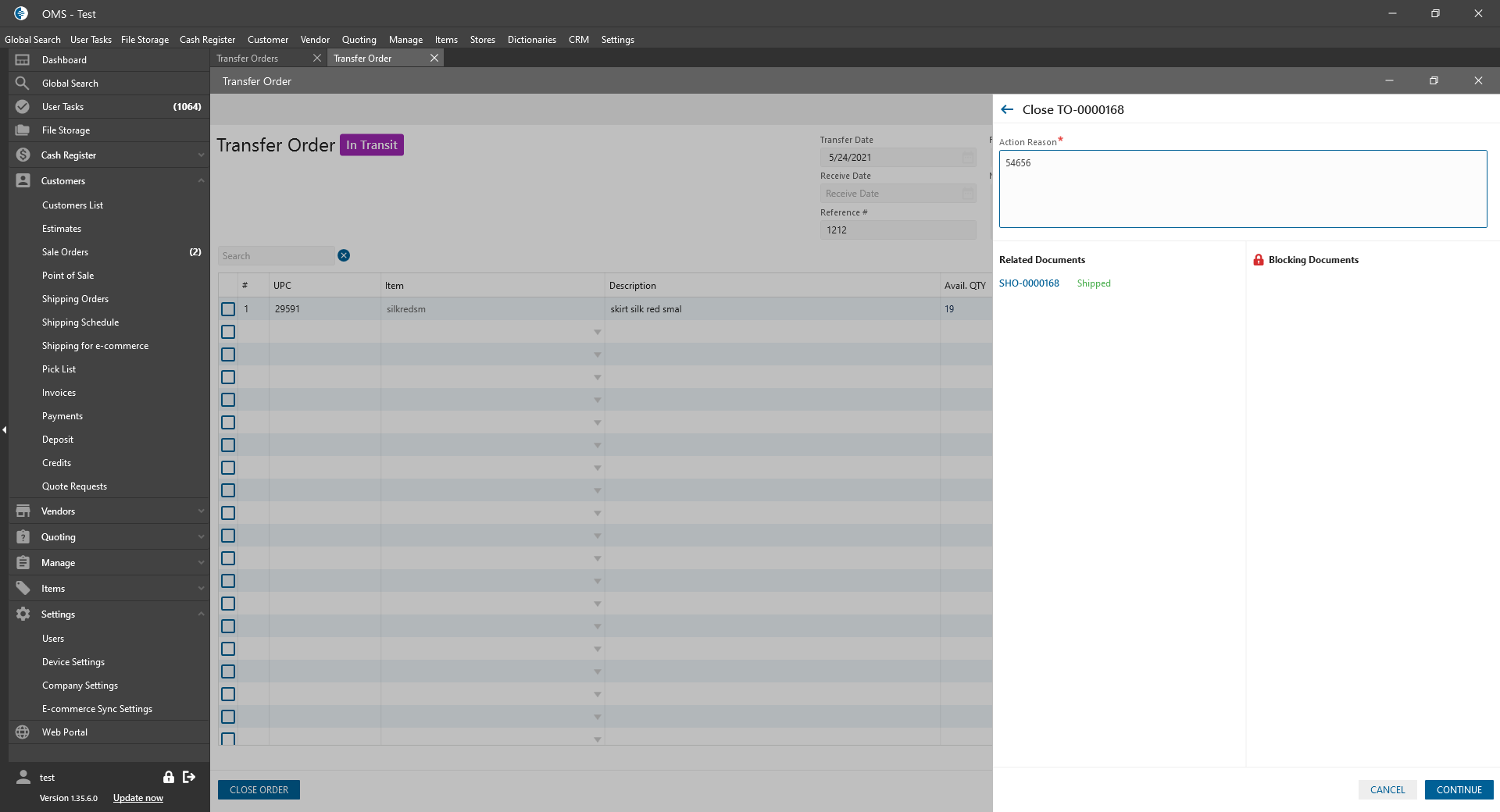1500x812 pixels.
Task: Click the Update now link
Action: (x=138, y=798)
